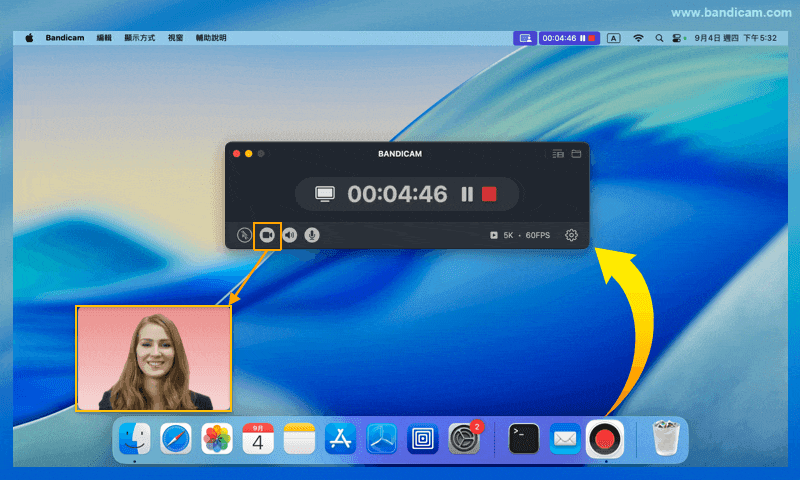Open the Bandicam menu in menu bar
The image size is (800, 480).
(64, 38)
